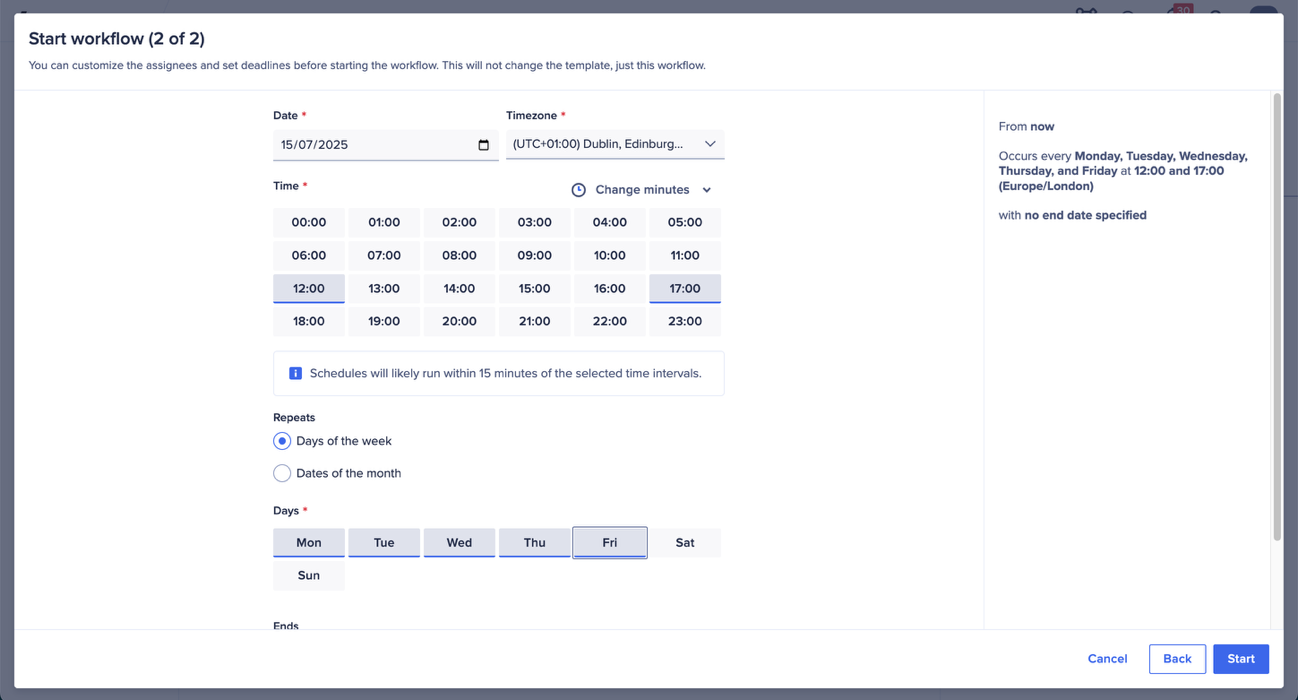Image resolution: width=1298 pixels, height=700 pixels.
Task: Click the 'no end date specified' summary text
Action: [x=1085, y=215]
